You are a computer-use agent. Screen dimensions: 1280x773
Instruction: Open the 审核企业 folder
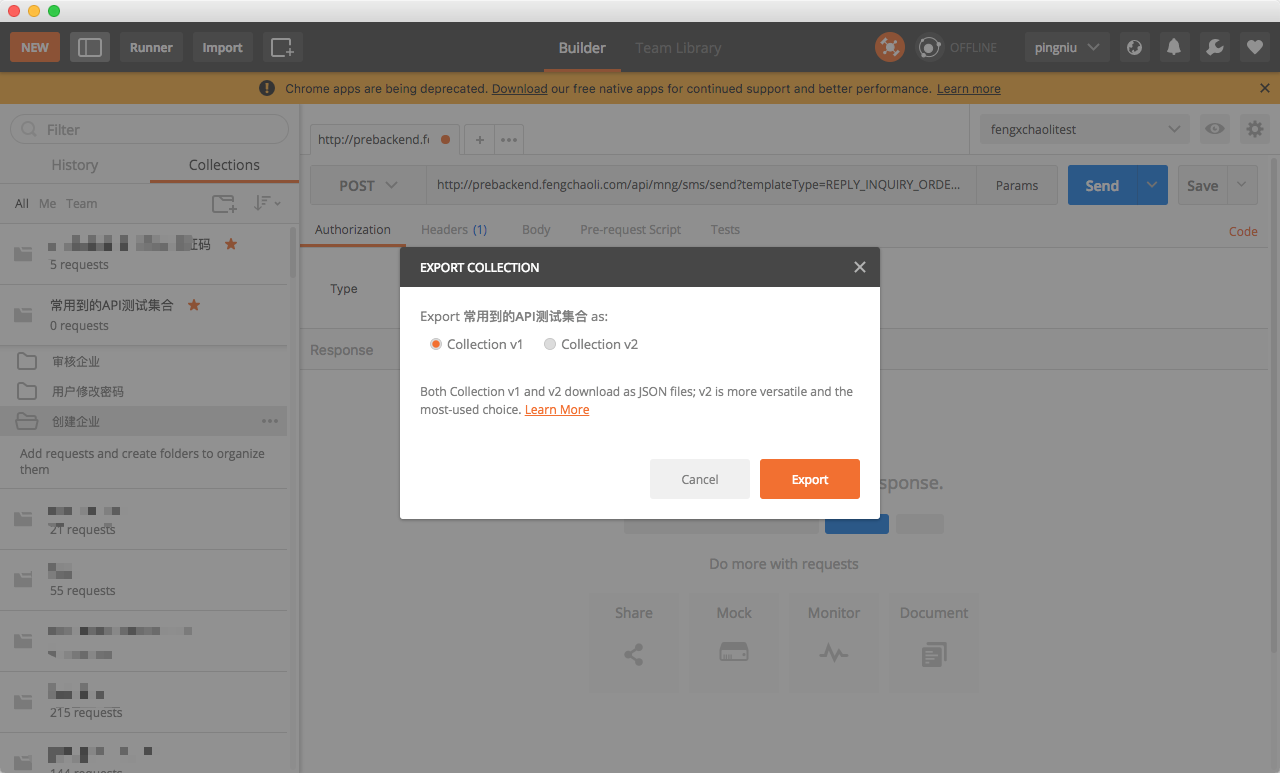tap(143, 361)
